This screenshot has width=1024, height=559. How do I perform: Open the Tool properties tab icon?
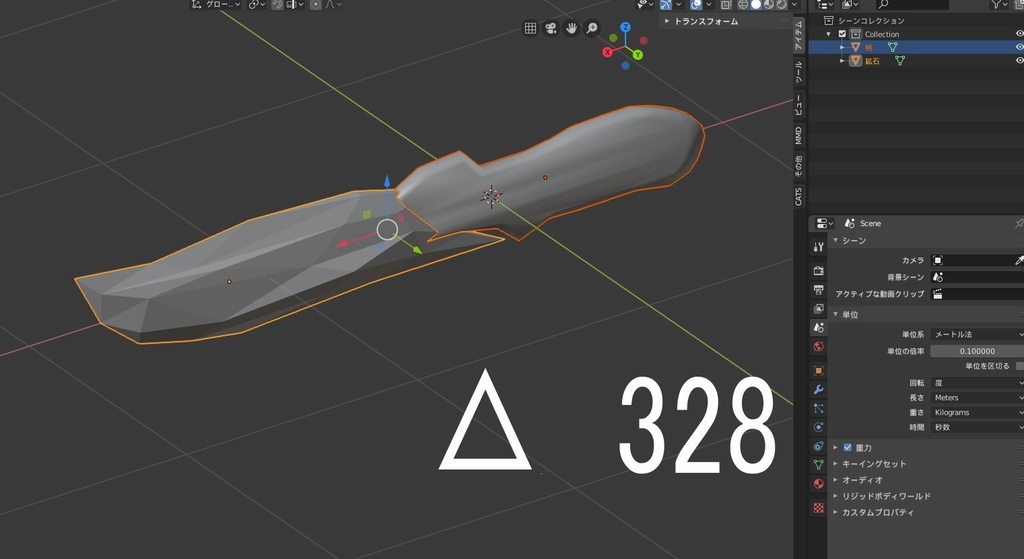818,247
